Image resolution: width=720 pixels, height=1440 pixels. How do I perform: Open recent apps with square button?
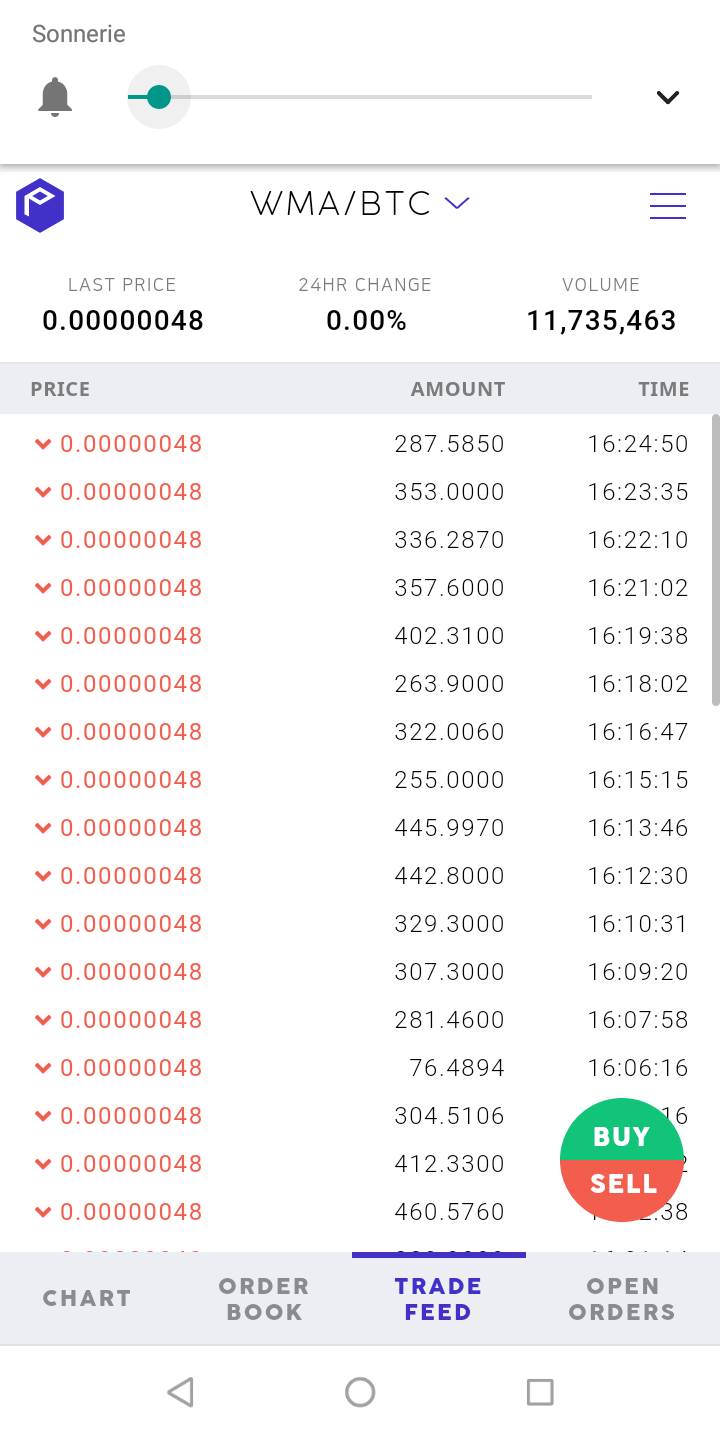pyautogui.click(x=540, y=1392)
